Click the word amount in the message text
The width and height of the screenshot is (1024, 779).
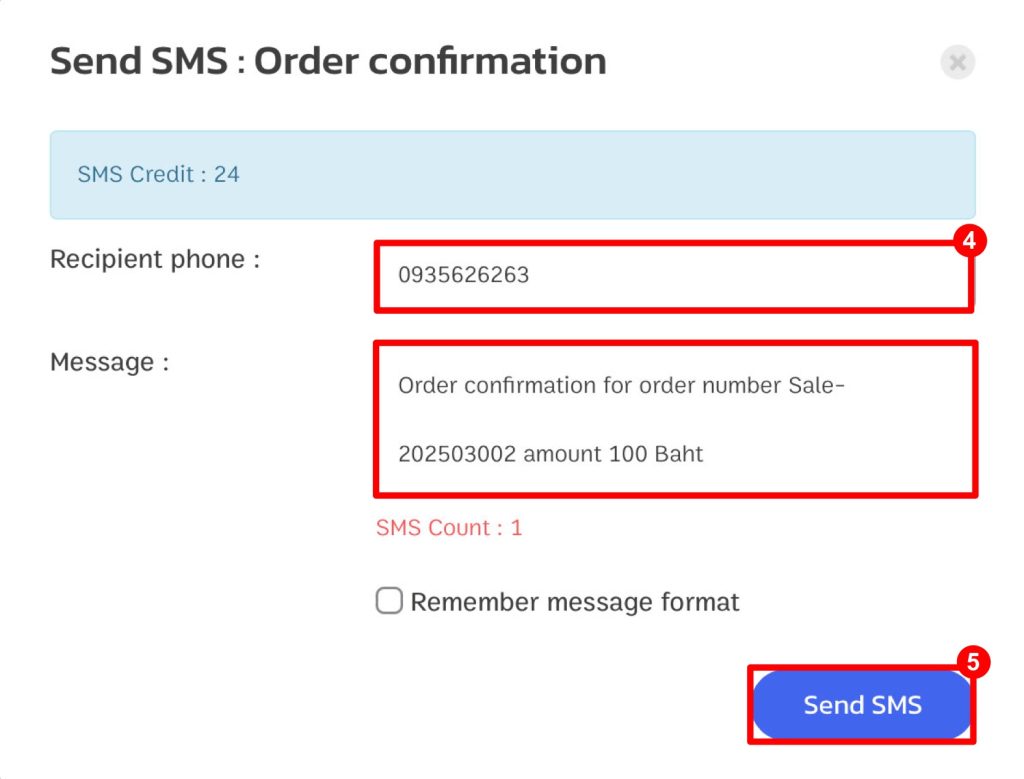pos(562,454)
